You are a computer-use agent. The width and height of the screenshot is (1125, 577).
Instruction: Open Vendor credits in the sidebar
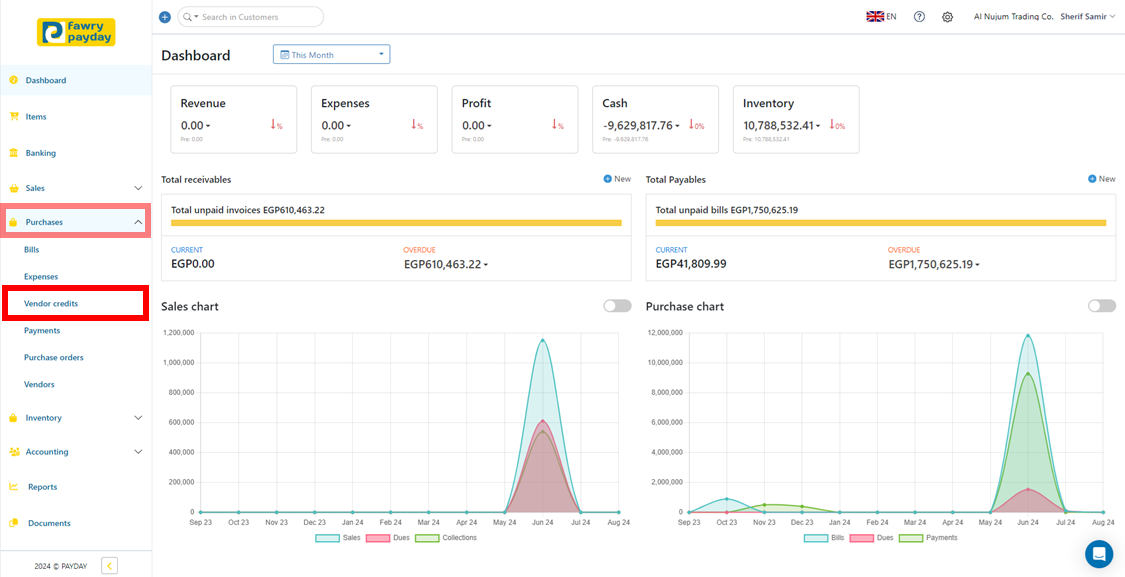coord(51,303)
